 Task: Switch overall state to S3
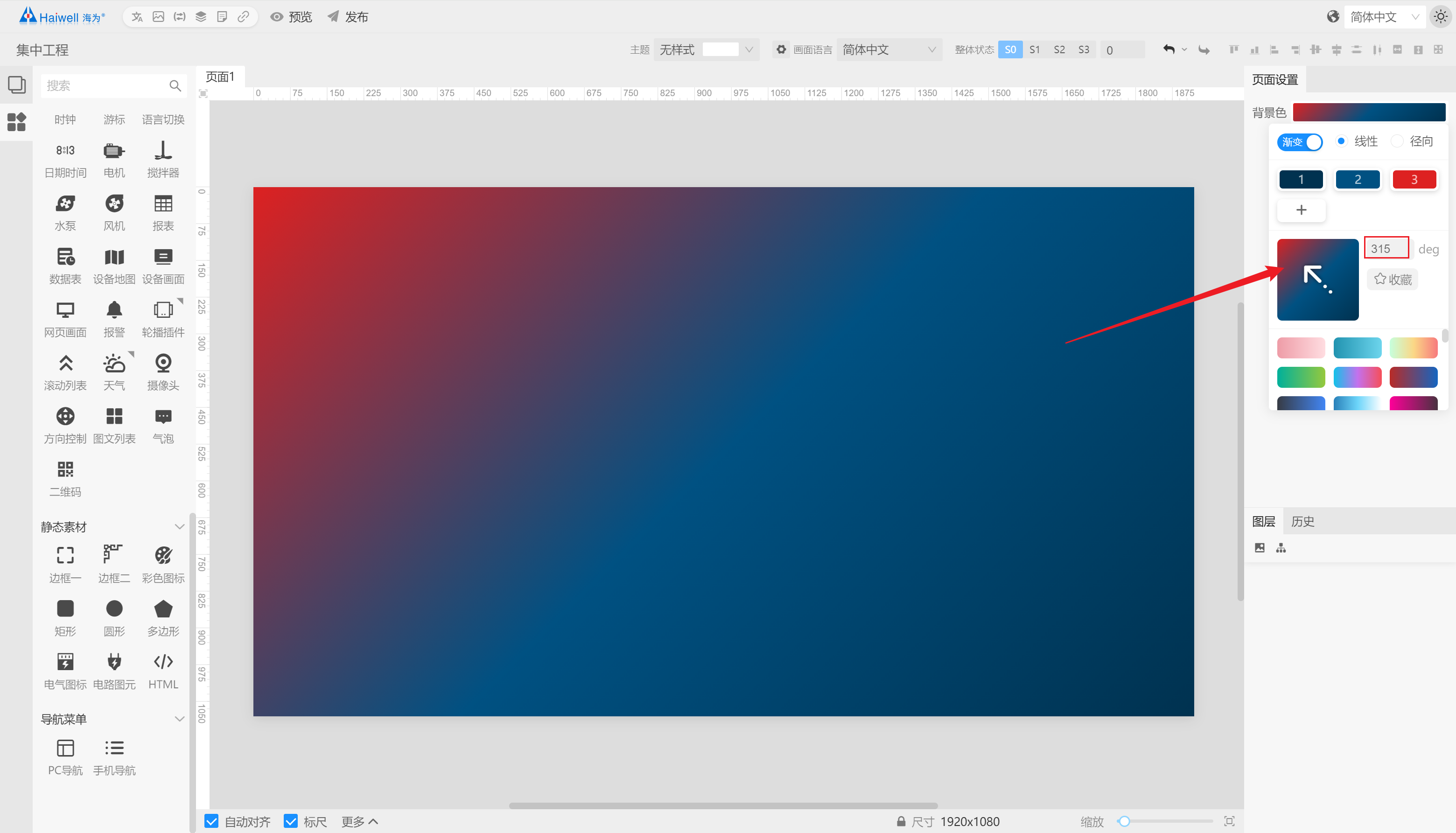(x=1084, y=50)
